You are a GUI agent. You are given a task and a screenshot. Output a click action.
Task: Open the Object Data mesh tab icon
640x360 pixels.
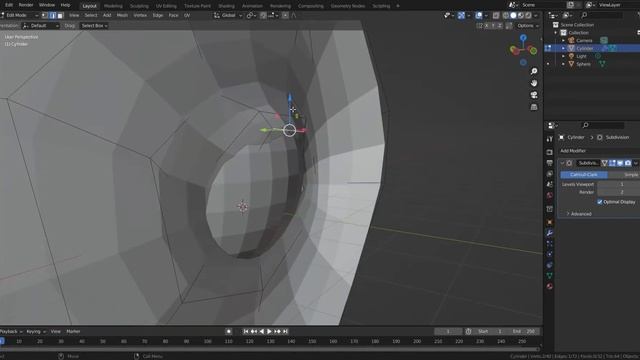click(549, 276)
